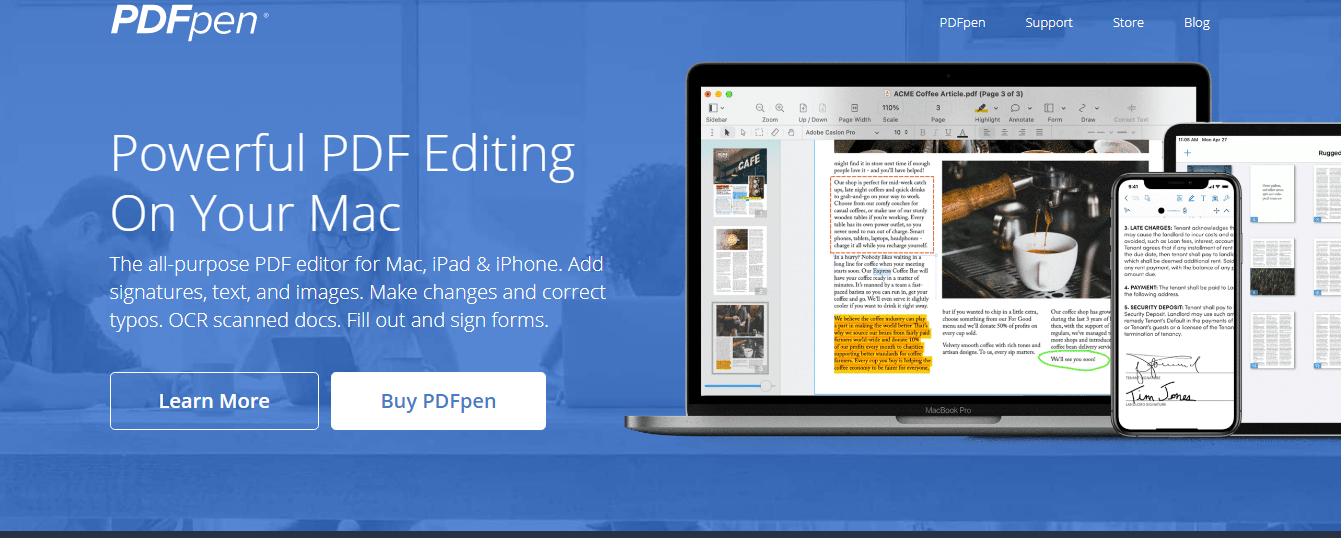Select the eraser tool in editing bar
Viewport: 1341px width, 538px height.
tap(775, 132)
